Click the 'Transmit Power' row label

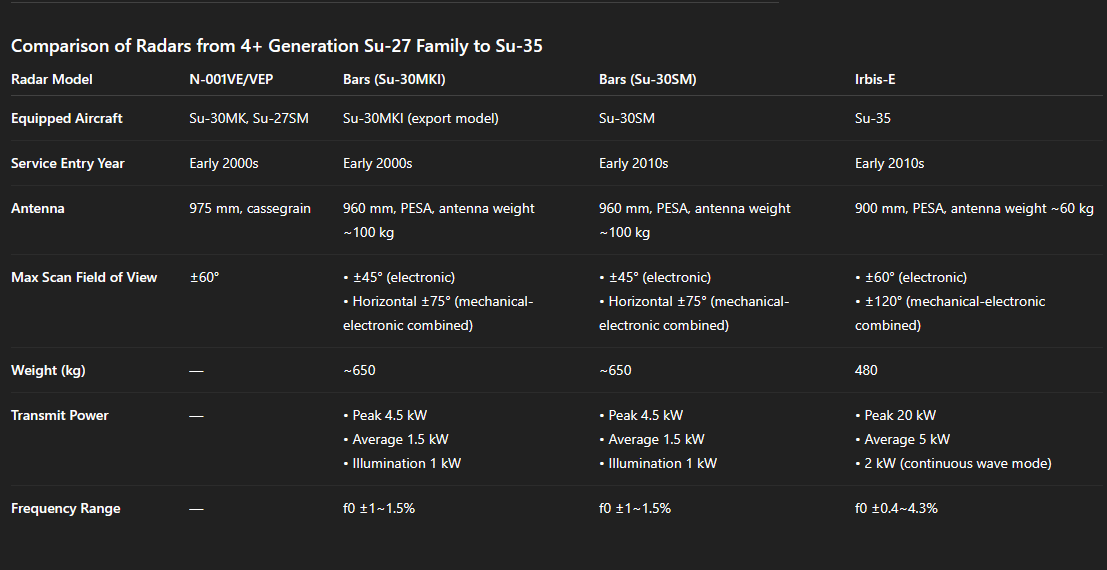pos(59,415)
